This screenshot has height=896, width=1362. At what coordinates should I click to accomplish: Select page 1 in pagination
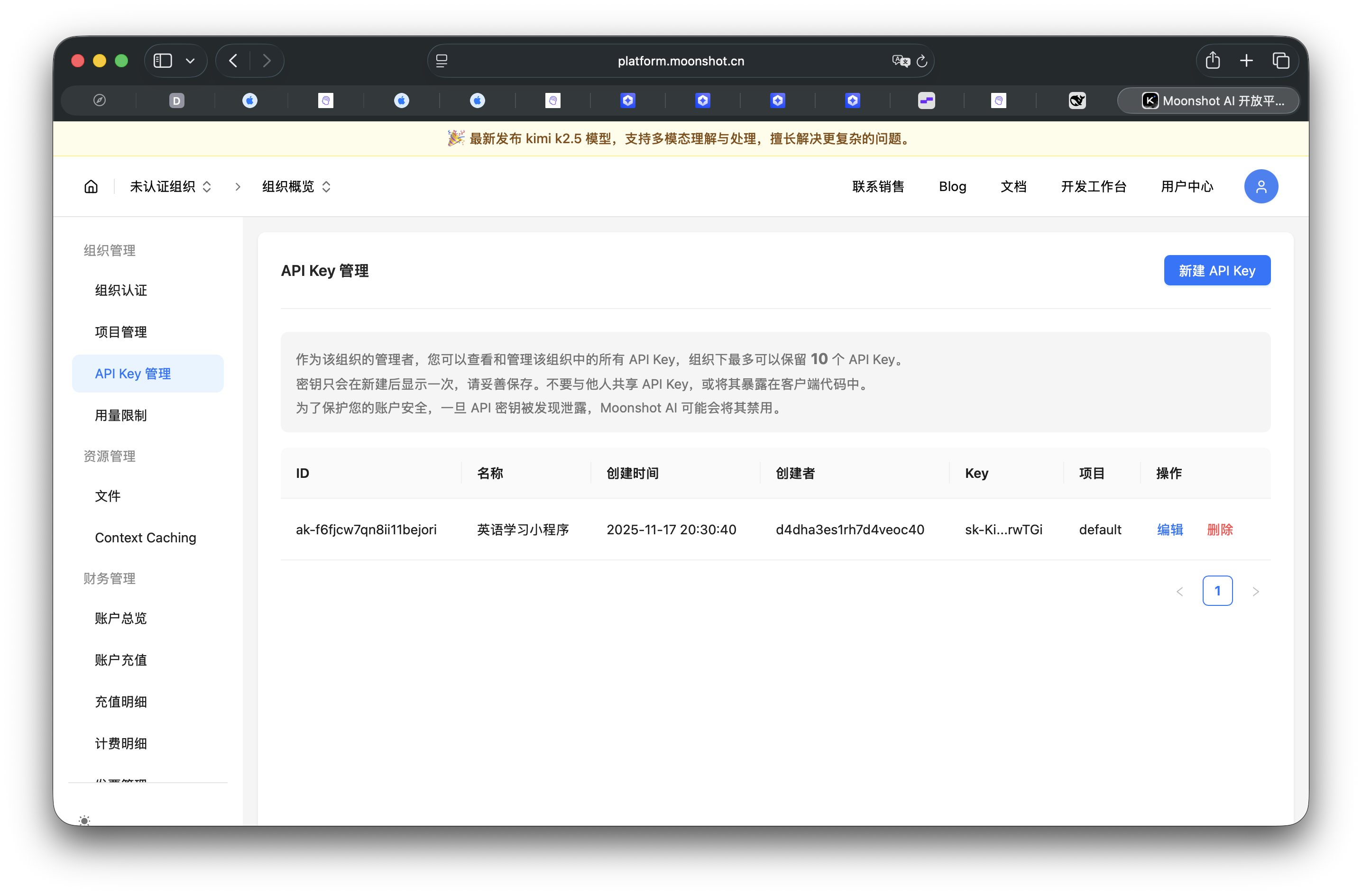pos(1218,591)
